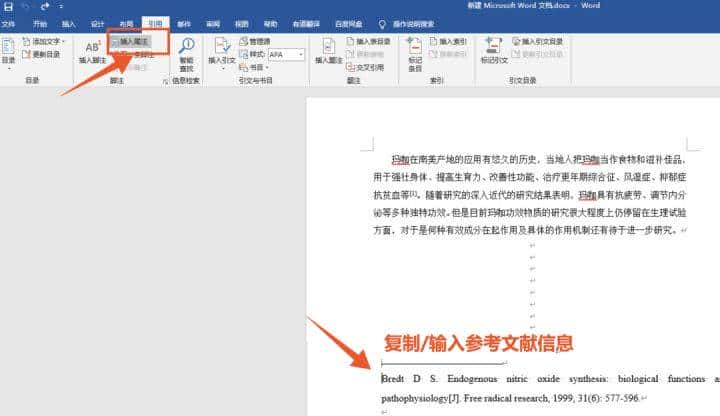Open the 有道翻译 ribbon tab
720x416 pixels.
coord(306,24)
